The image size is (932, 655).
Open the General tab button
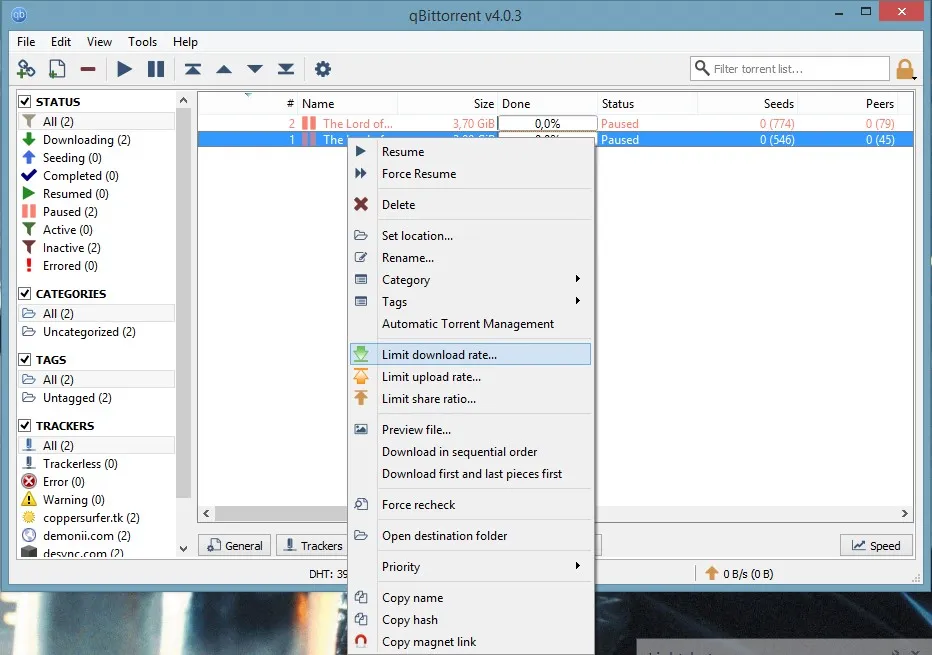(235, 545)
